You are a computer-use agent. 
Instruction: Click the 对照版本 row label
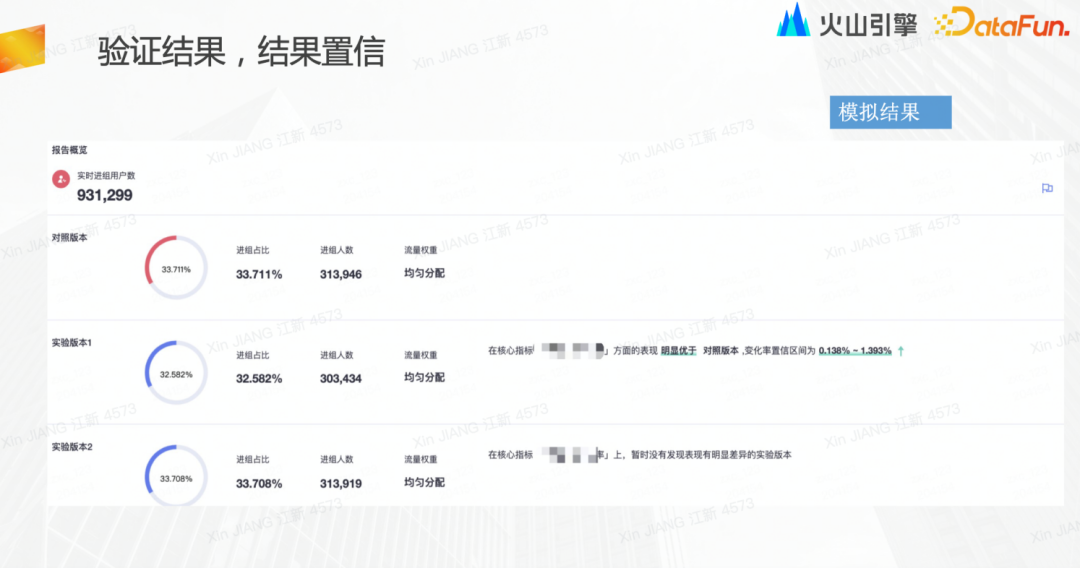click(70, 238)
